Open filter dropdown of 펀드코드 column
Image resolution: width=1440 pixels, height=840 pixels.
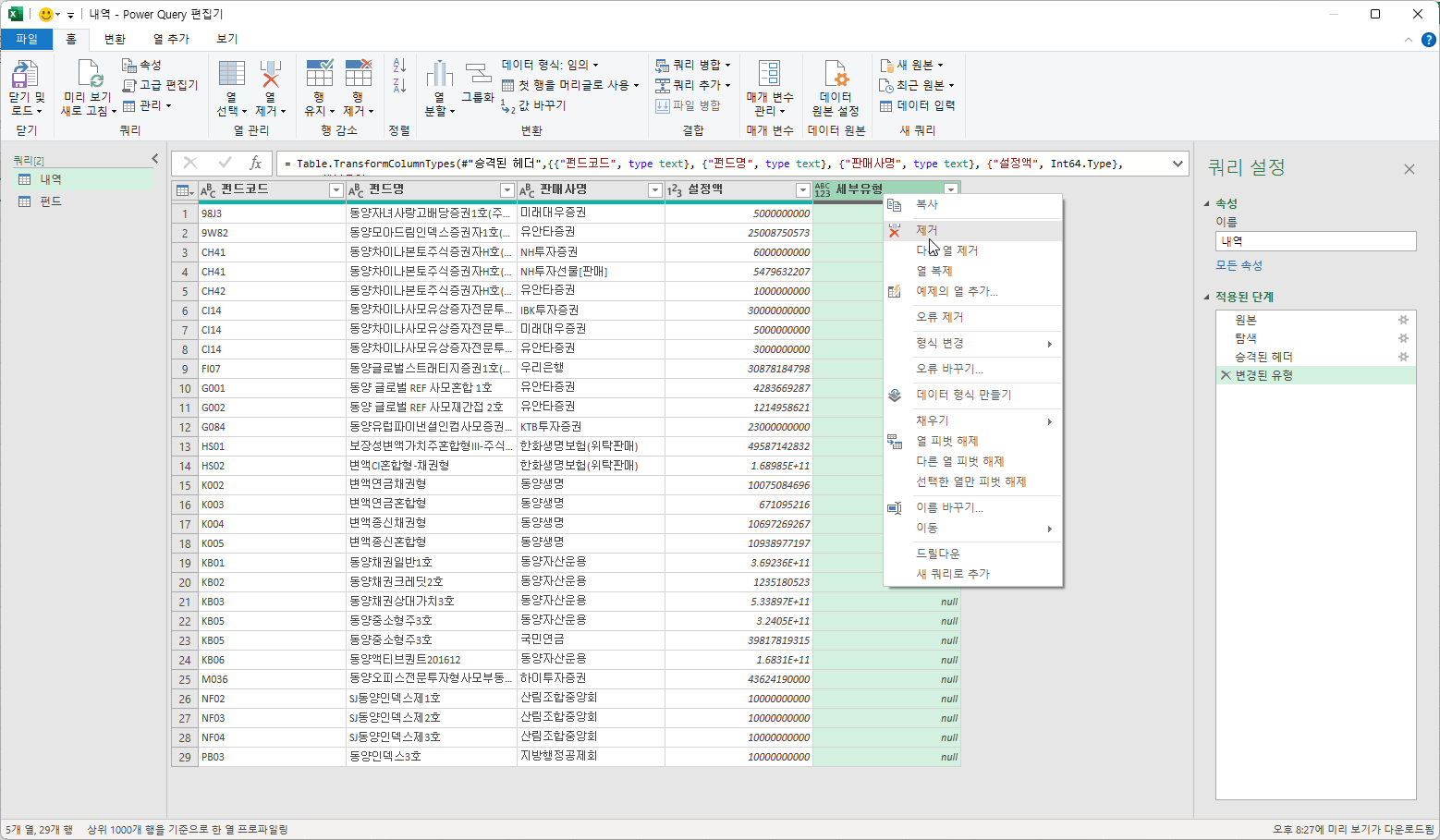pyautogui.click(x=336, y=190)
